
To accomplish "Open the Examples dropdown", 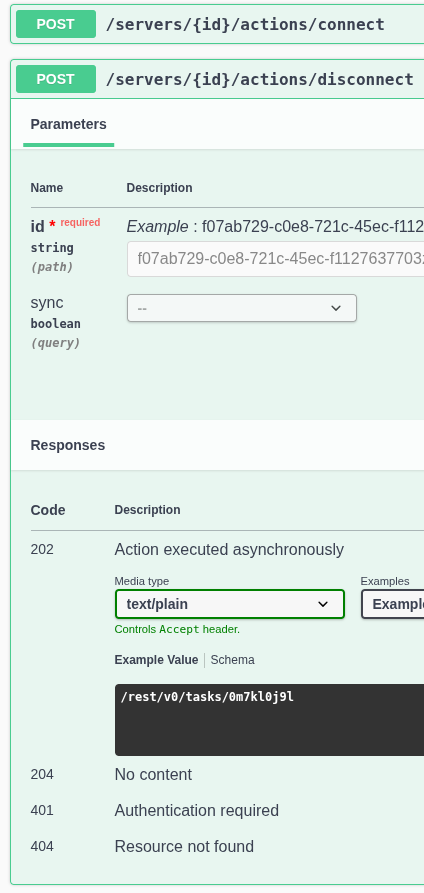I will click(x=393, y=604).
